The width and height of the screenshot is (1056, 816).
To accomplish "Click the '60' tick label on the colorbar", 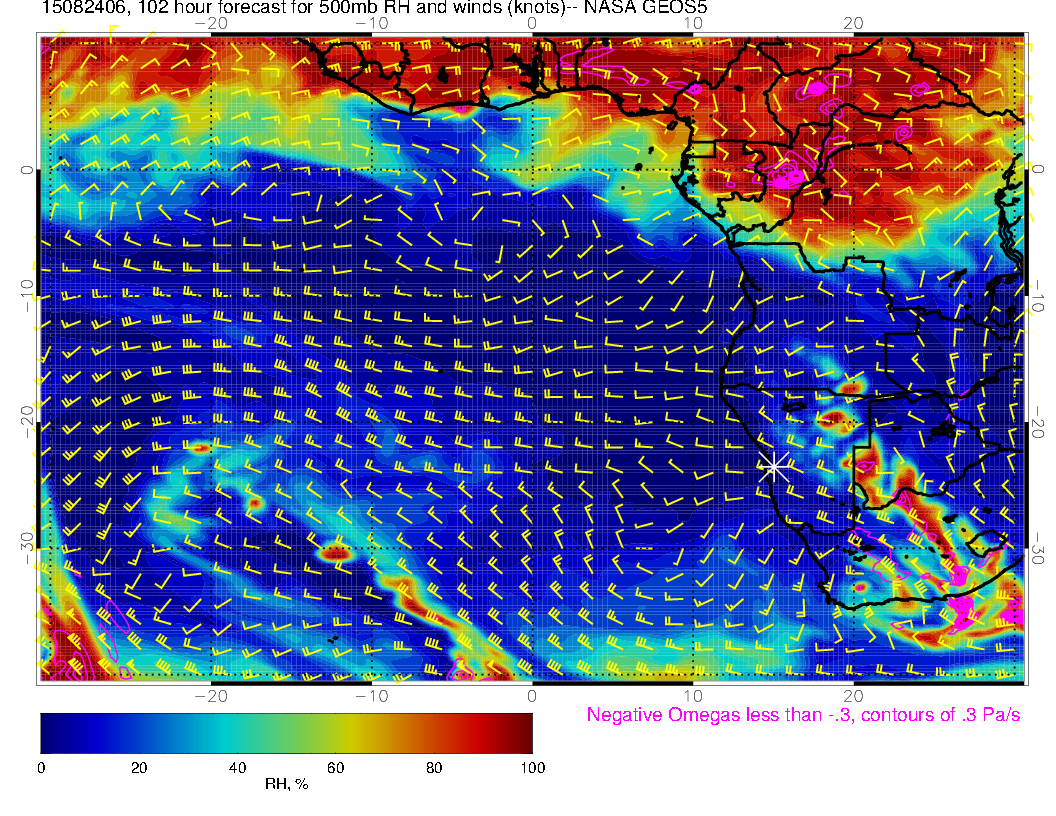I will pyautogui.click(x=335, y=768).
